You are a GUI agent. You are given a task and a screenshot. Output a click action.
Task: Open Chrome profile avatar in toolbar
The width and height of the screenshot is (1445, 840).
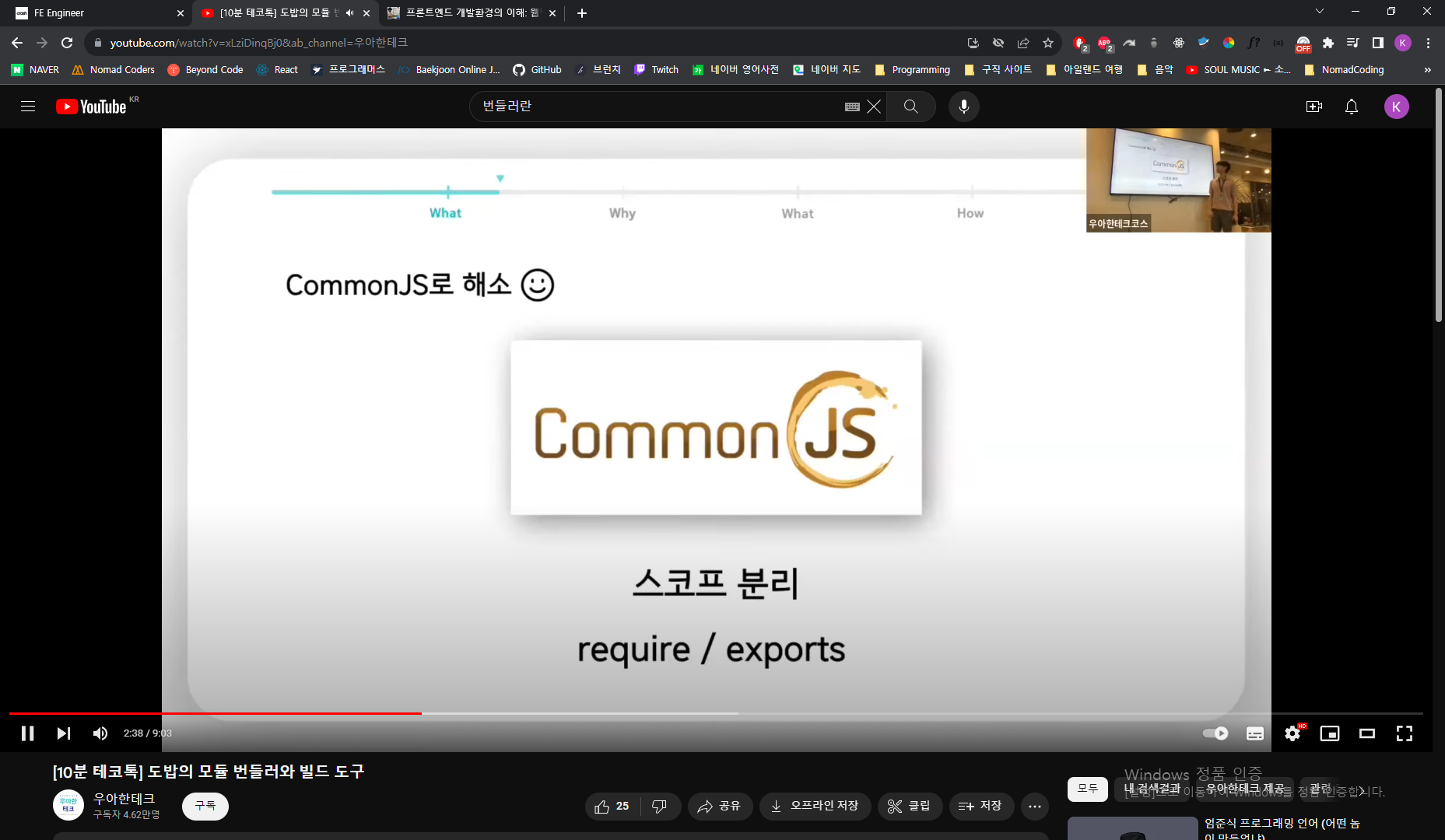1403,43
